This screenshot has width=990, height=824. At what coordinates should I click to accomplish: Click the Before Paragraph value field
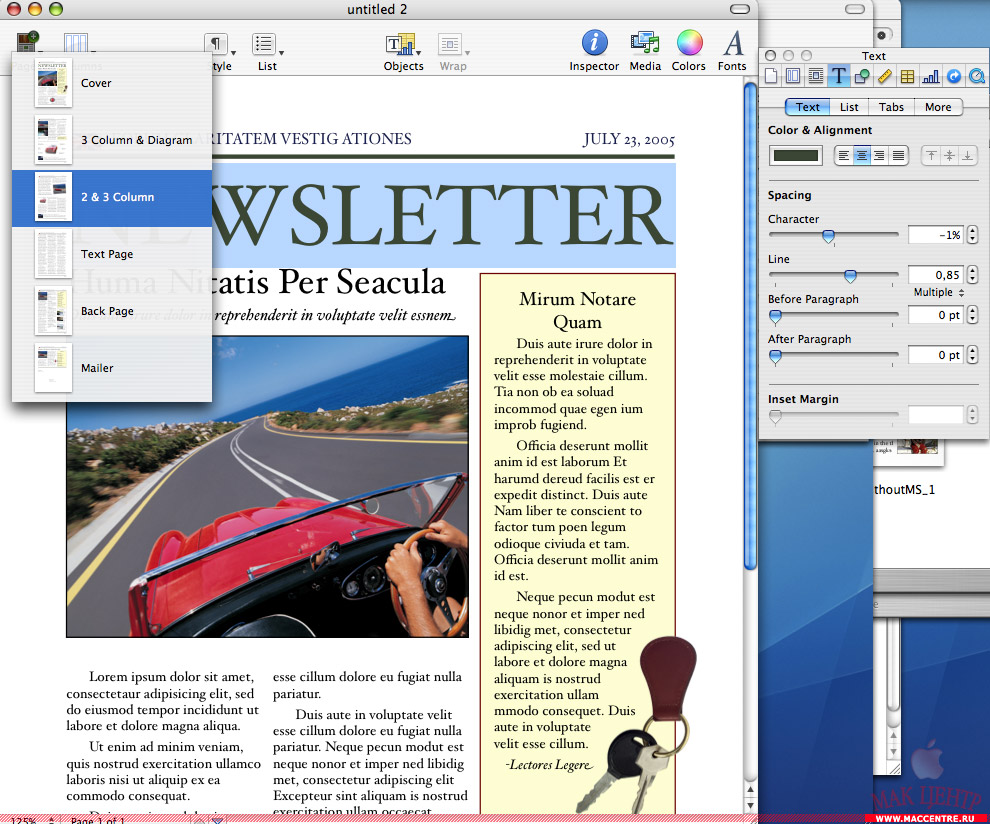936,314
